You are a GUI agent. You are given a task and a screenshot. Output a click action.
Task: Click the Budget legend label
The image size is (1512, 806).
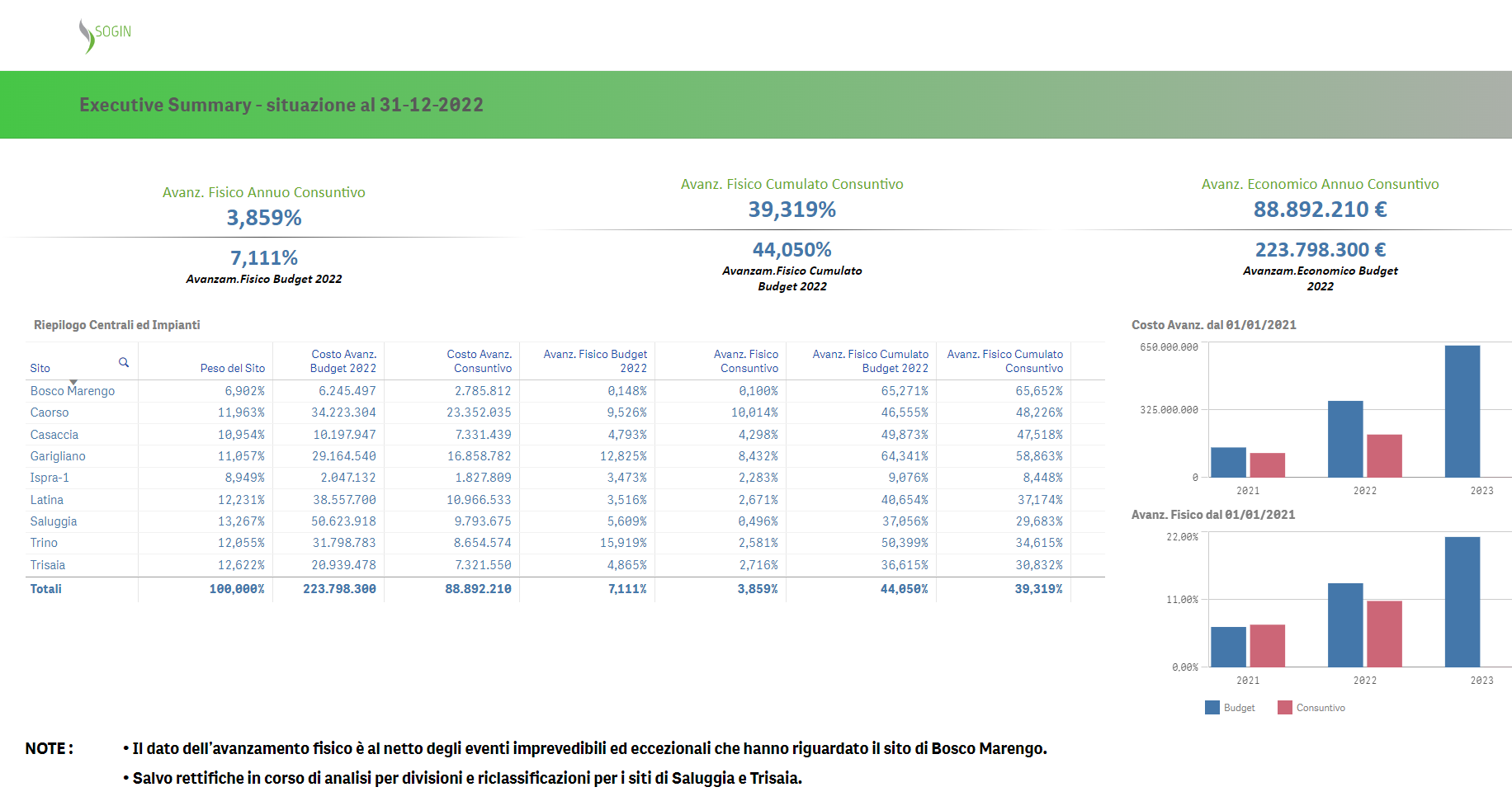tap(1239, 708)
